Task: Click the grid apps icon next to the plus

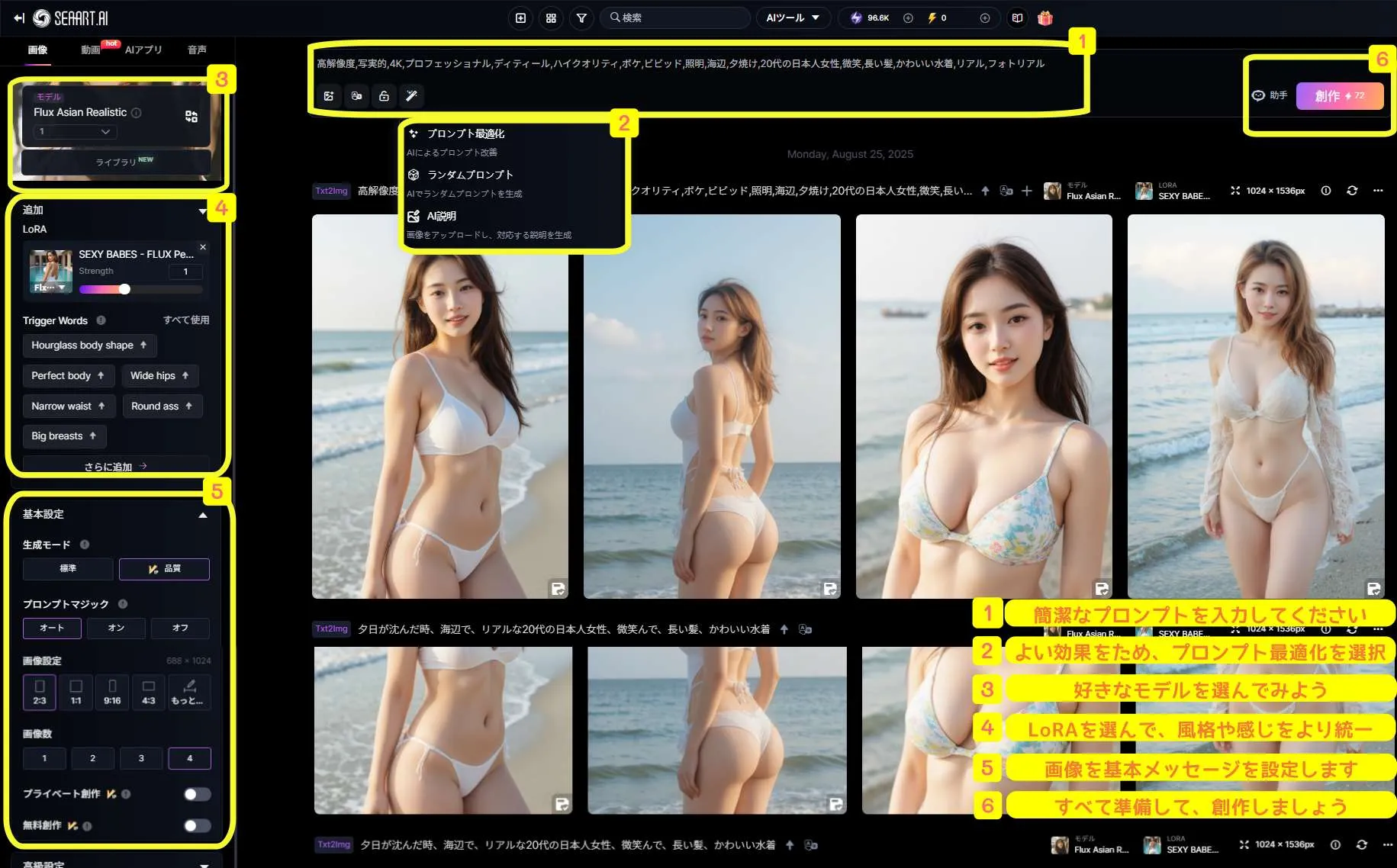Action: tap(551, 18)
